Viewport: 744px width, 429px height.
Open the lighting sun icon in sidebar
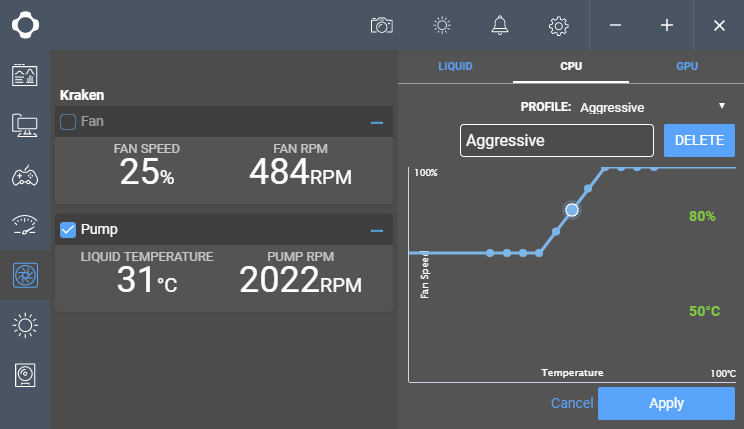click(x=25, y=324)
